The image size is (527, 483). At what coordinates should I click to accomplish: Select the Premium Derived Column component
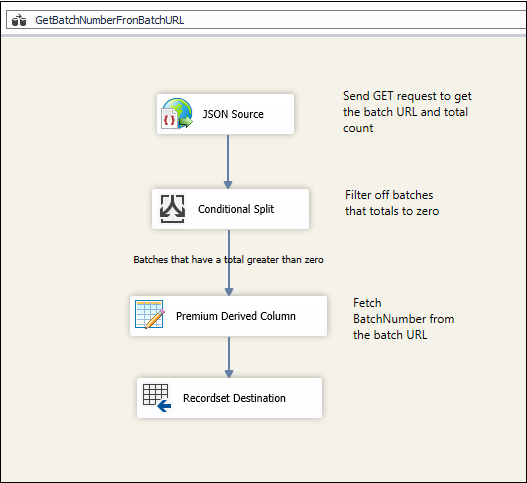point(229,316)
